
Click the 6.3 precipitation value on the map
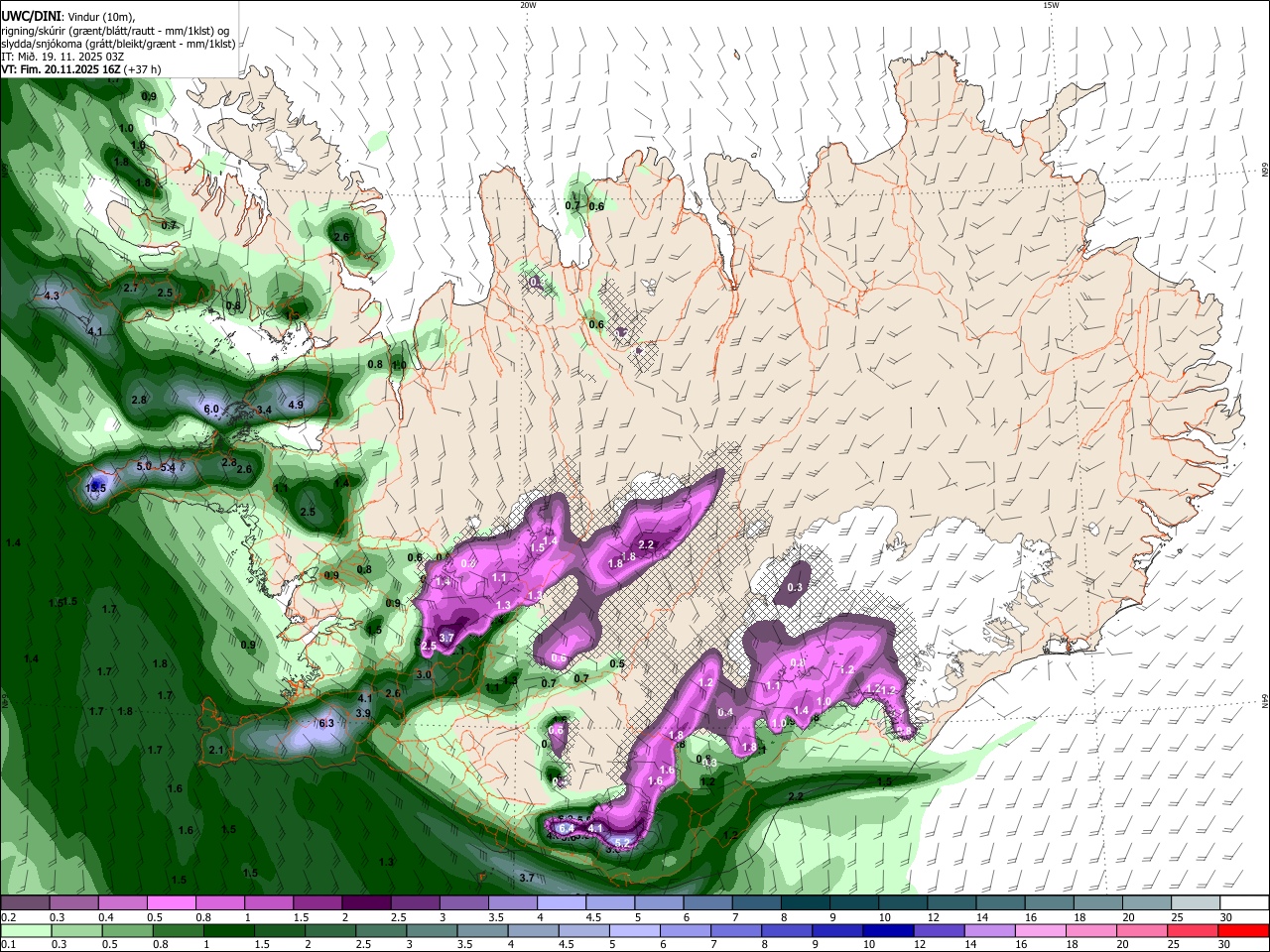coord(326,723)
